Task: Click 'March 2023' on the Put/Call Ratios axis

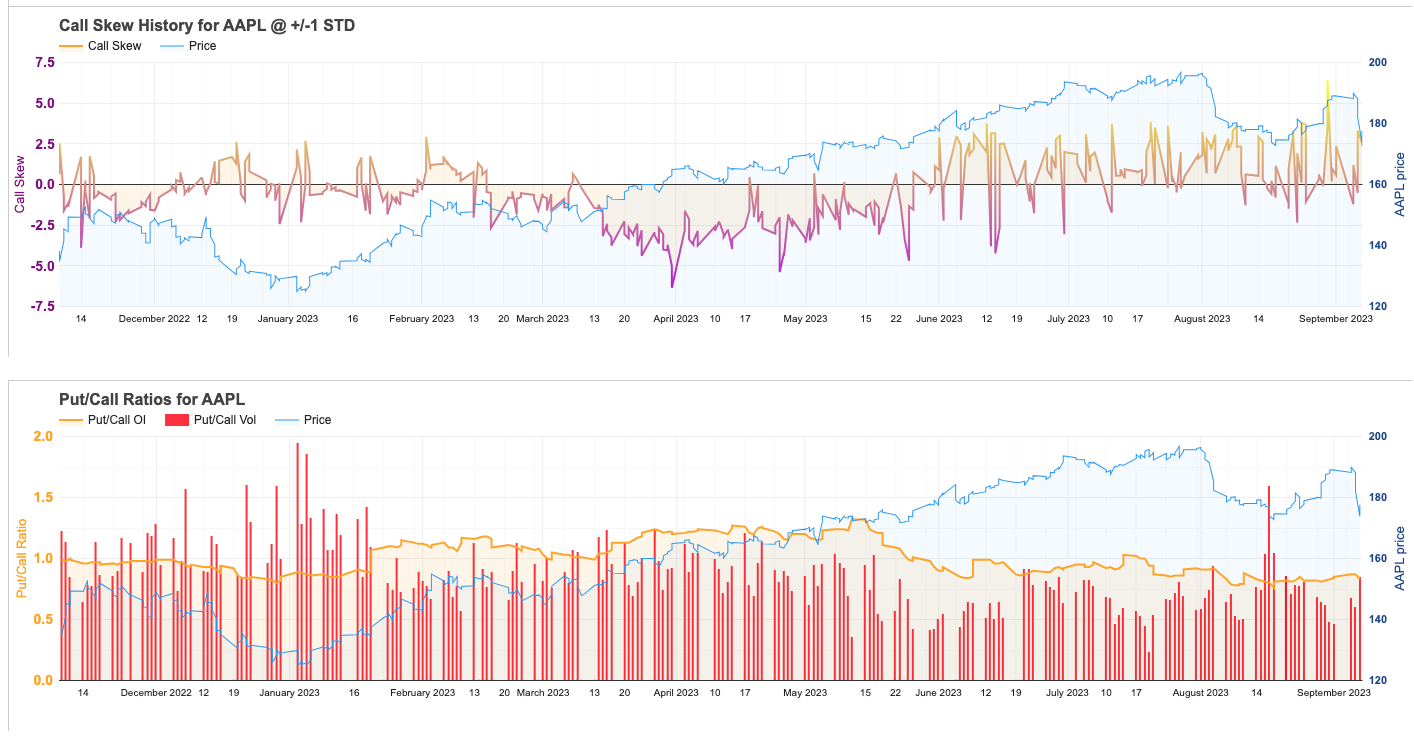Action: click(x=542, y=693)
